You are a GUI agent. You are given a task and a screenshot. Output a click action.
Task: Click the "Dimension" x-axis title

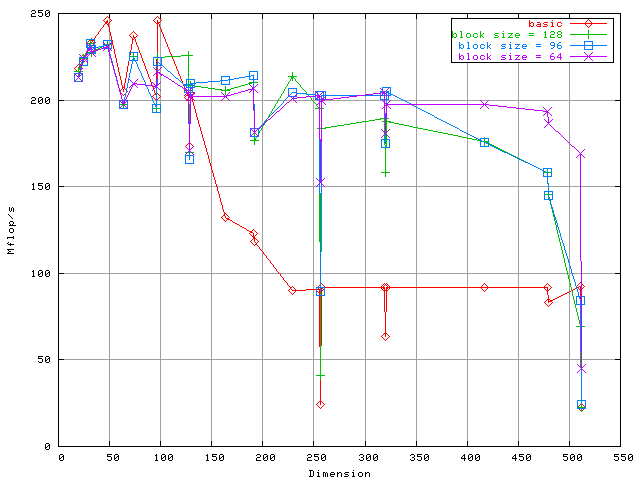click(x=340, y=473)
